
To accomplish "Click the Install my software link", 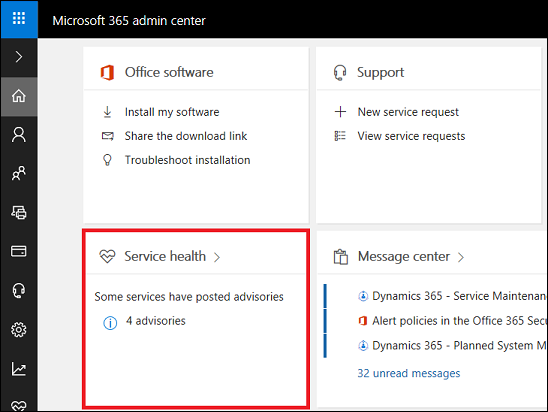I will click(x=172, y=112).
